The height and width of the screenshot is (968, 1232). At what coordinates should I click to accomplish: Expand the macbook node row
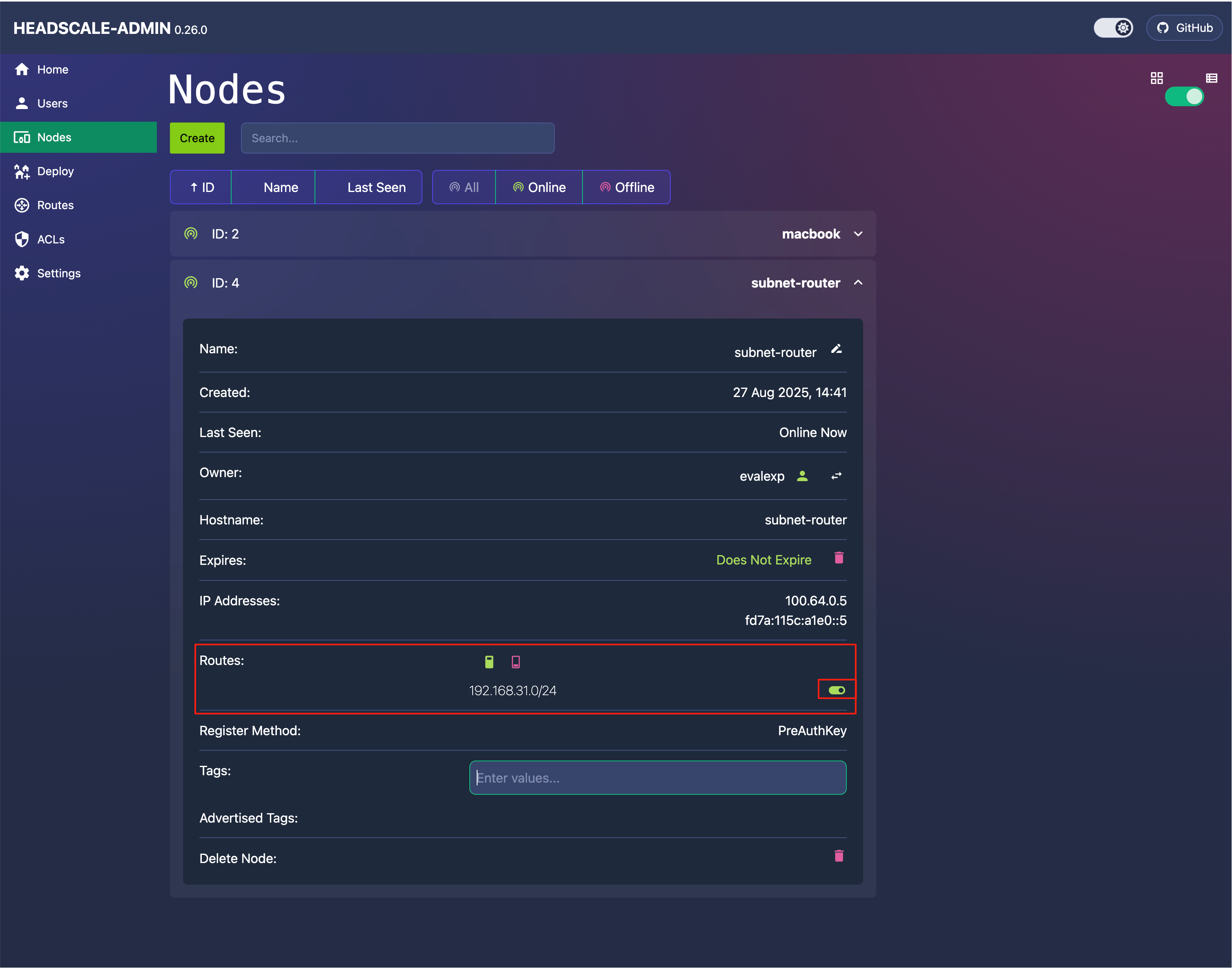(858, 234)
